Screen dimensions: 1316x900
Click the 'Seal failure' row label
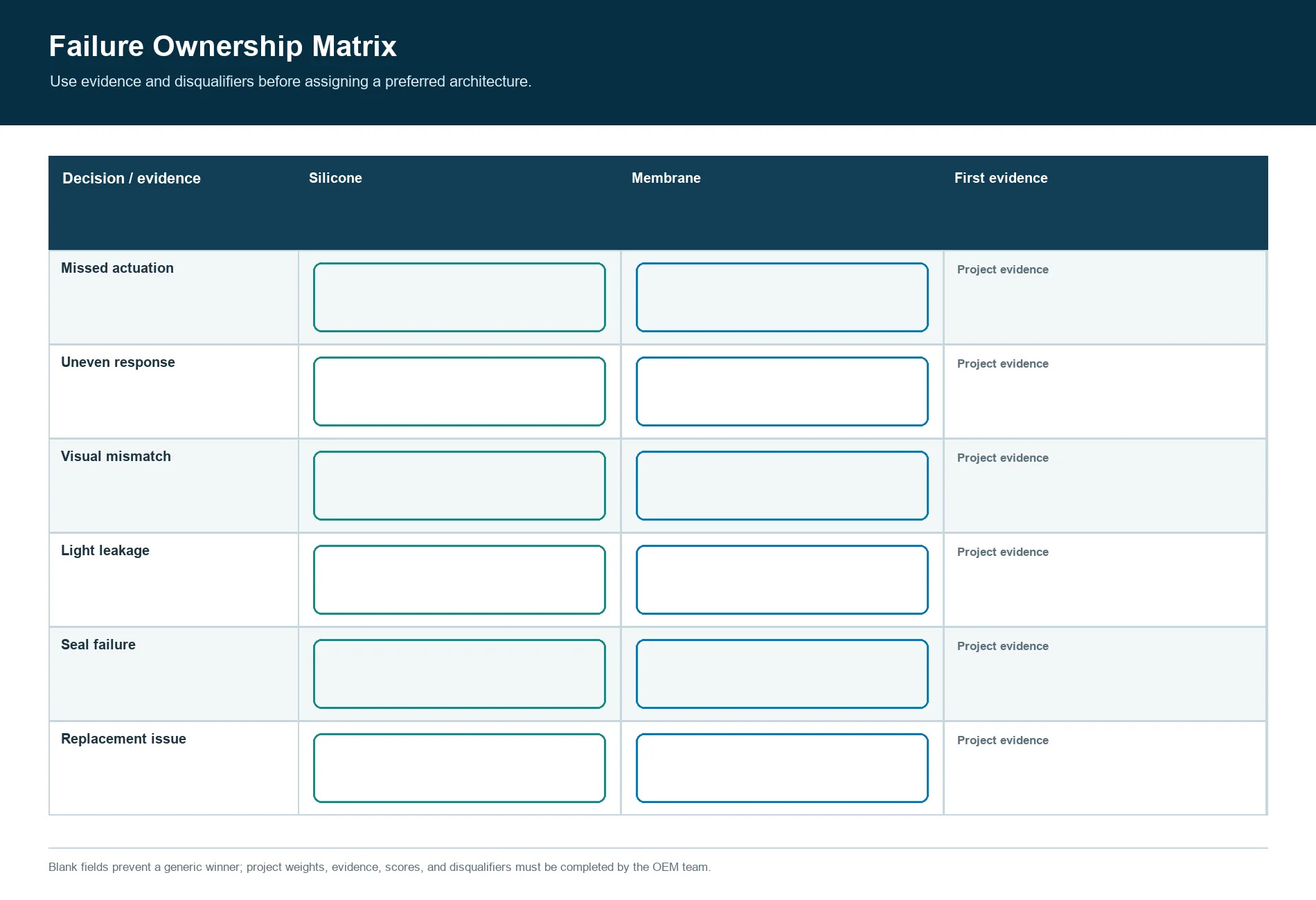coord(98,645)
